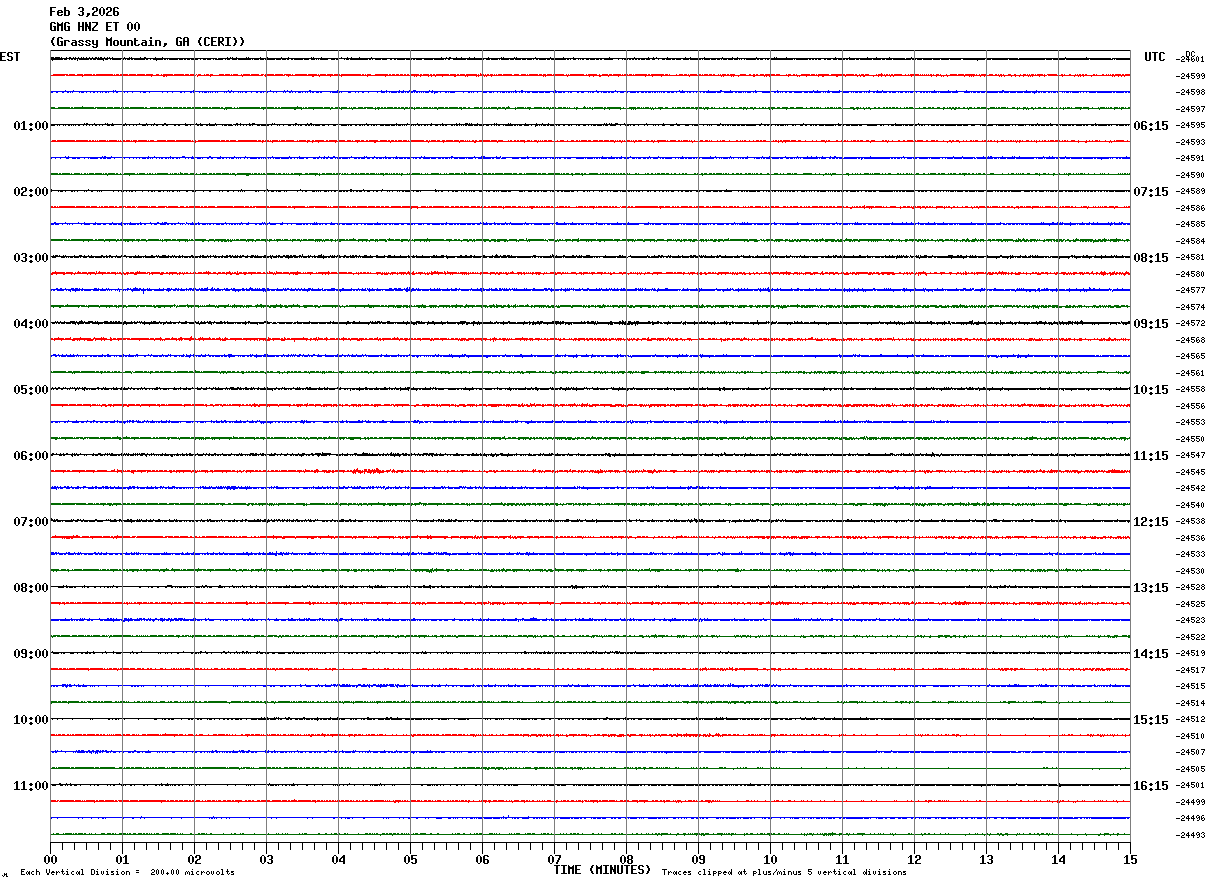The height and width of the screenshot is (886, 1210).
Task: Click the '06:15' UTC time label
Action: coord(1151,126)
